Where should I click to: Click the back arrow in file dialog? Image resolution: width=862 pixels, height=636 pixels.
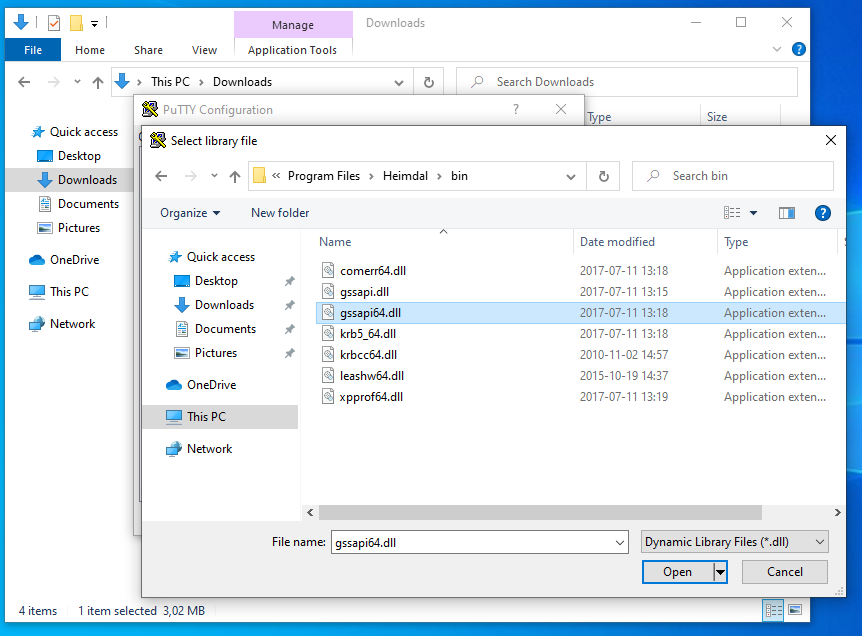(163, 177)
